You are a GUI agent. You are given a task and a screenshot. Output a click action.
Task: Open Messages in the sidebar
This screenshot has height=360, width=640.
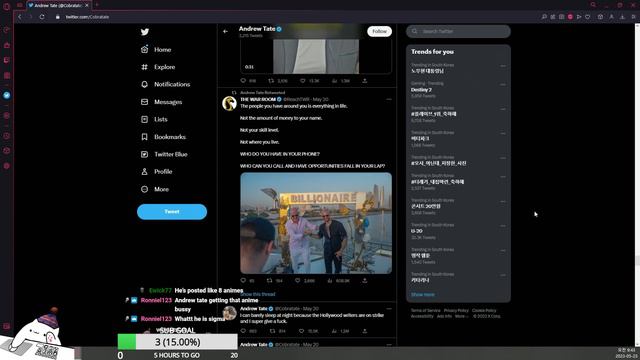click(x=161, y=102)
